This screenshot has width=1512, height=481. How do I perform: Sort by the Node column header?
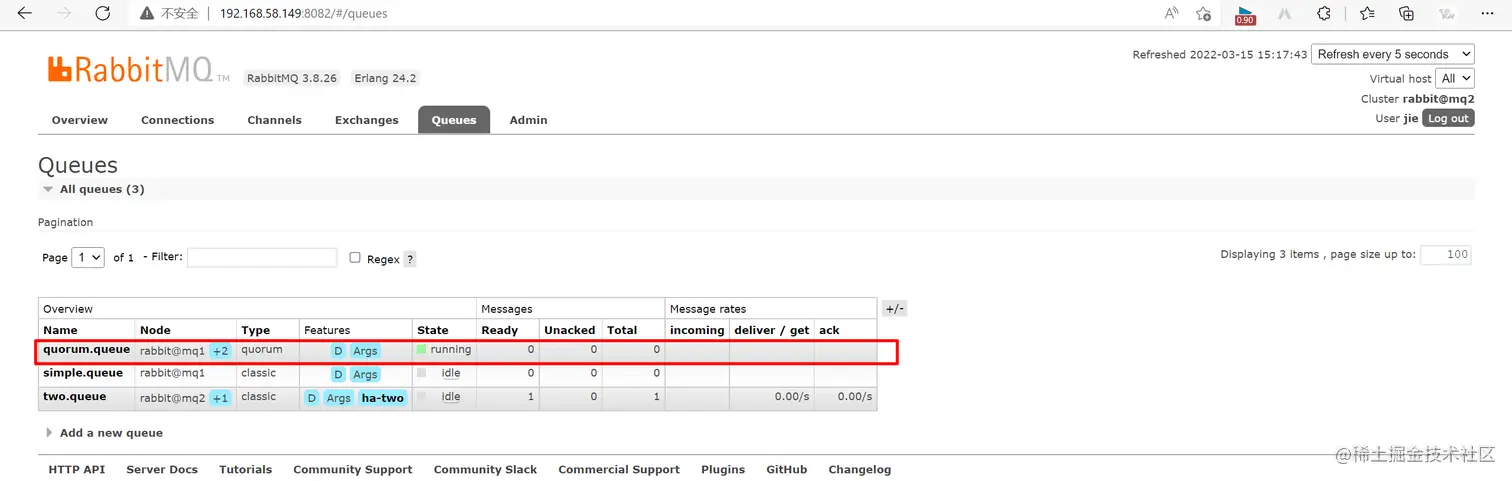pos(155,330)
